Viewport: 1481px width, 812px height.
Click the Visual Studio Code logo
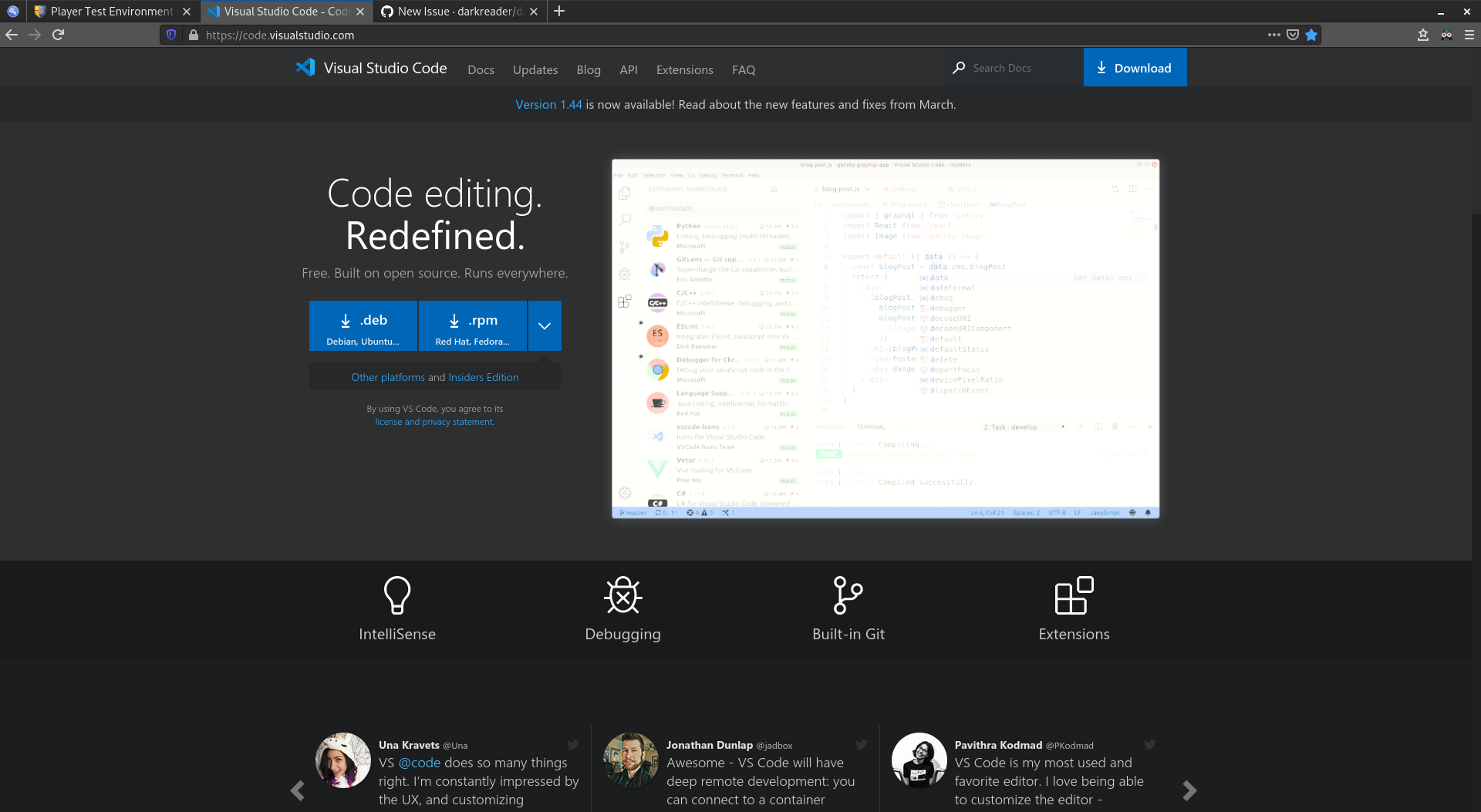pyautogui.click(x=305, y=68)
